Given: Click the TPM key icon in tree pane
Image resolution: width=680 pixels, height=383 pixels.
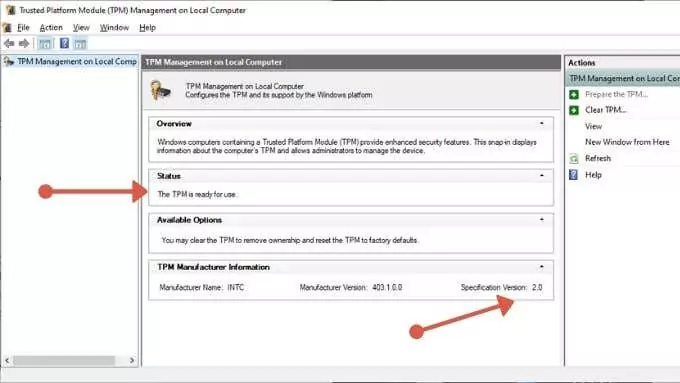Looking at the screenshot, I should tap(9, 62).
